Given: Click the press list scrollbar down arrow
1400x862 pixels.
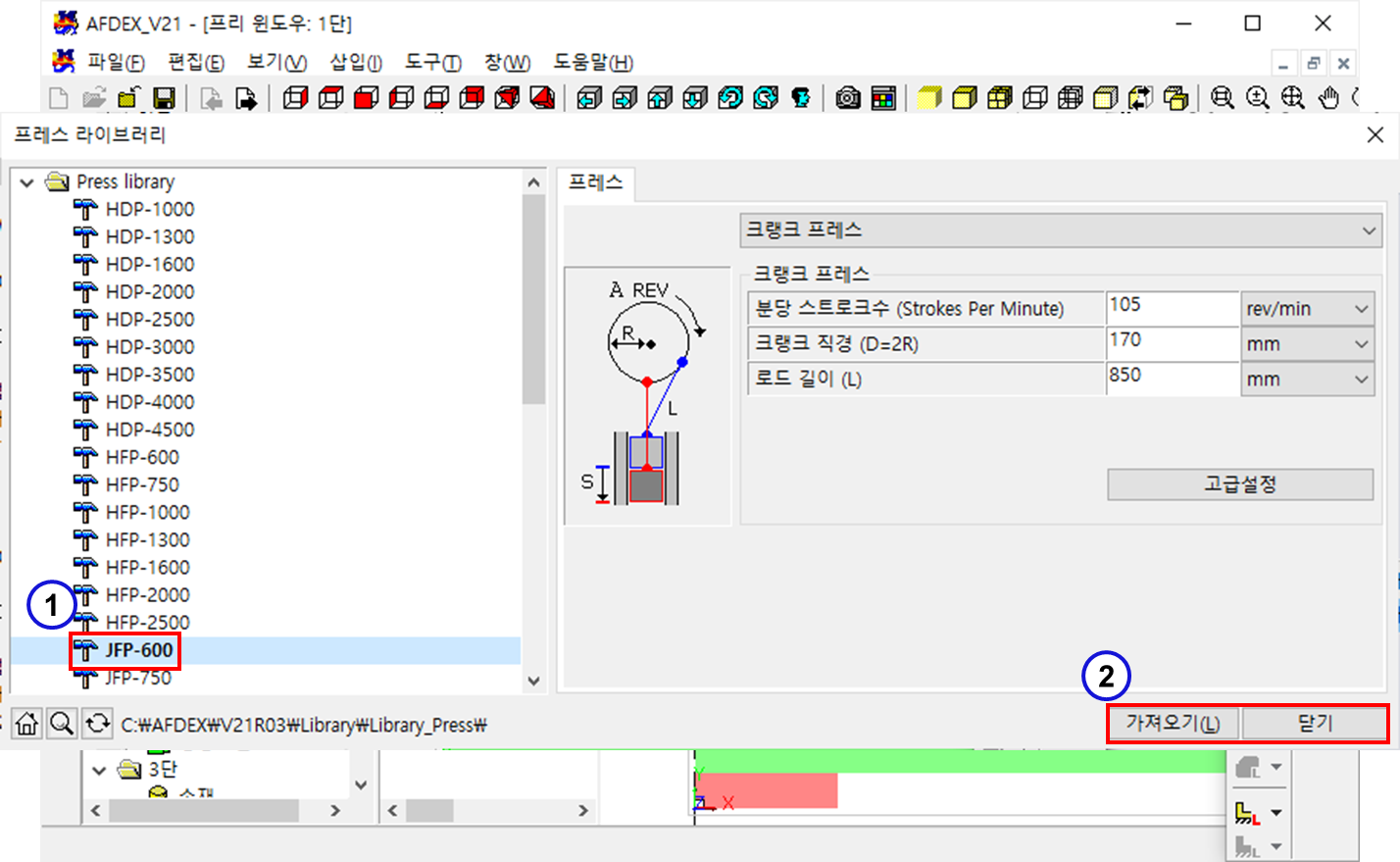Looking at the screenshot, I should point(533,681).
